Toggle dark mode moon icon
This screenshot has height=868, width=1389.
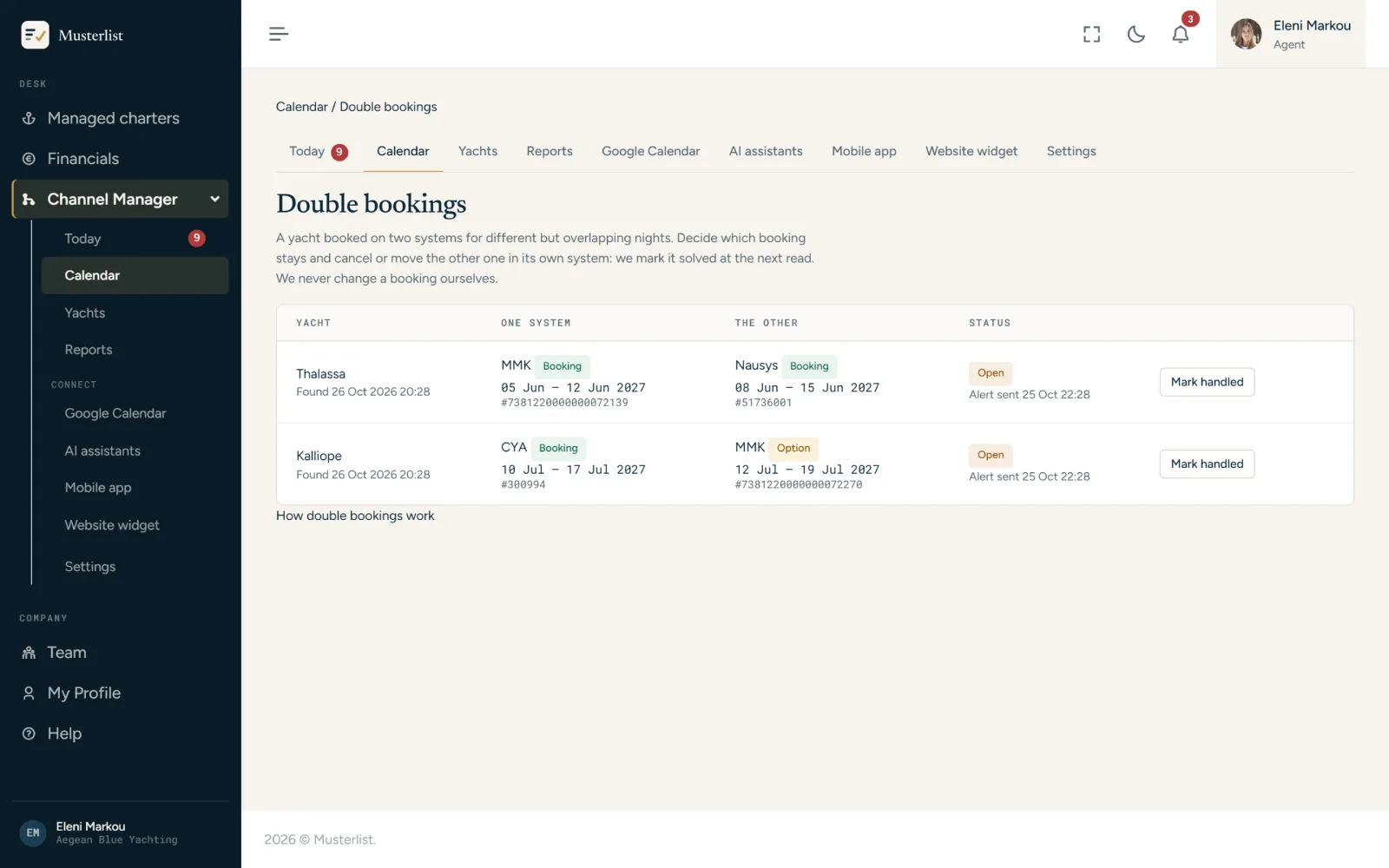tap(1136, 34)
